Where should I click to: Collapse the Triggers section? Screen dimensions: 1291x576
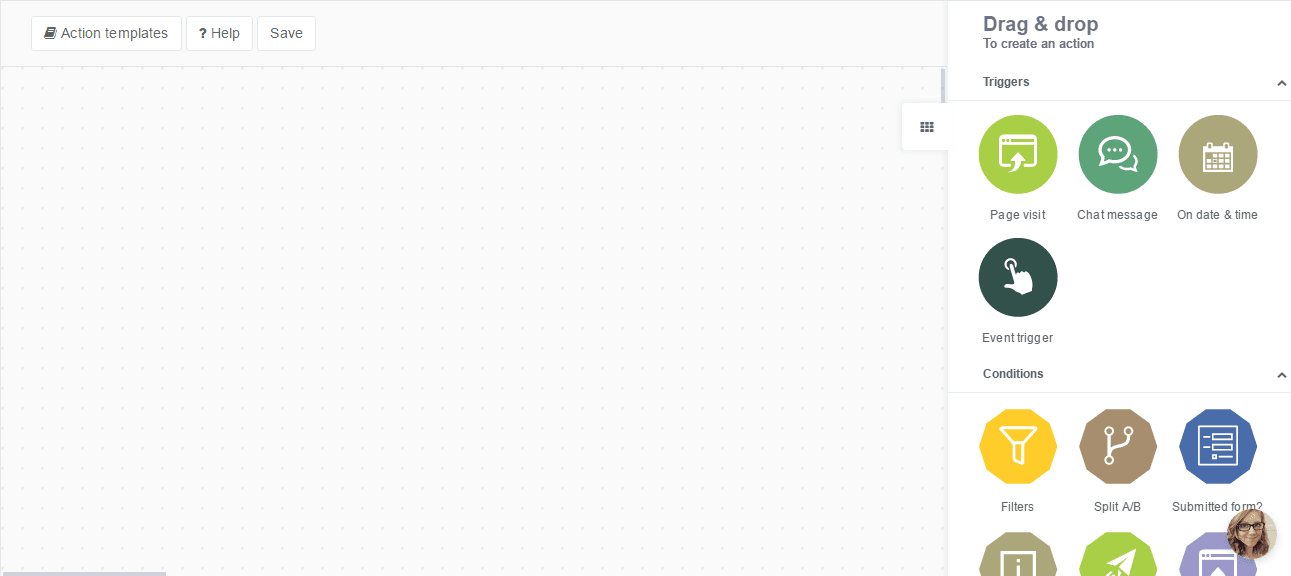[1281, 83]
